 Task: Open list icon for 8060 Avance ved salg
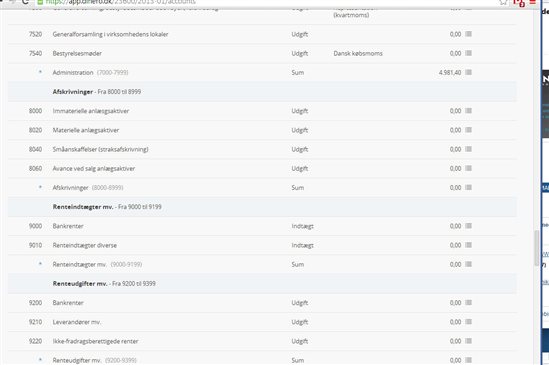point(468,168)
